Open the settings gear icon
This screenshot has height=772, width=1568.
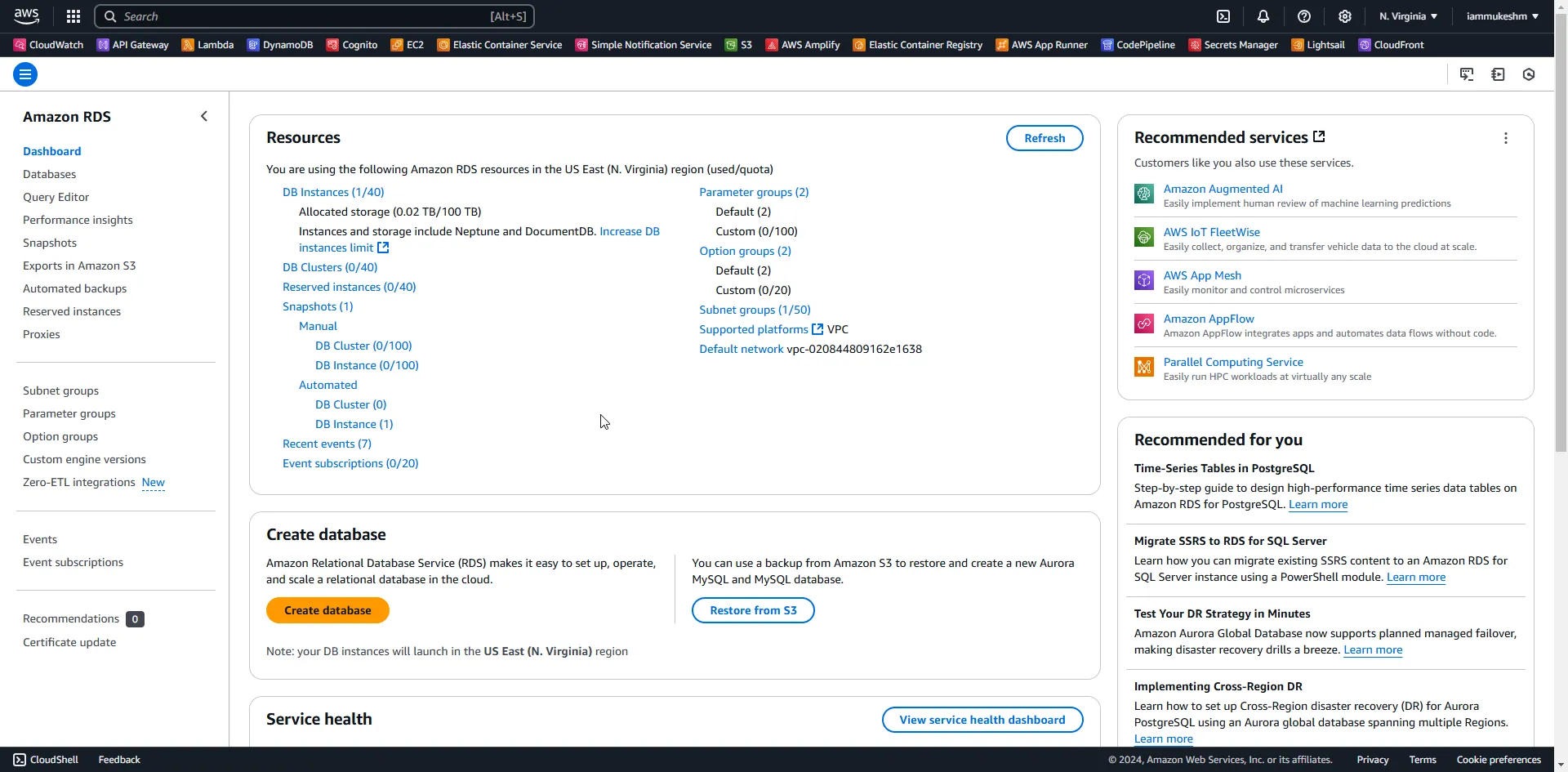click(x=1343, y=16)
